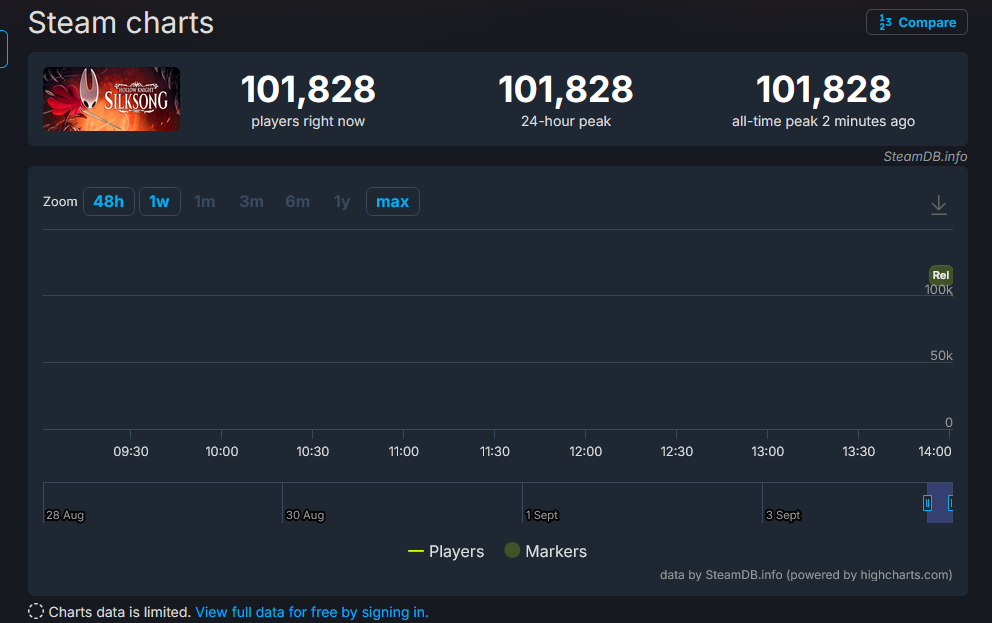Click the Rel release marker

[x=941, y=275]
